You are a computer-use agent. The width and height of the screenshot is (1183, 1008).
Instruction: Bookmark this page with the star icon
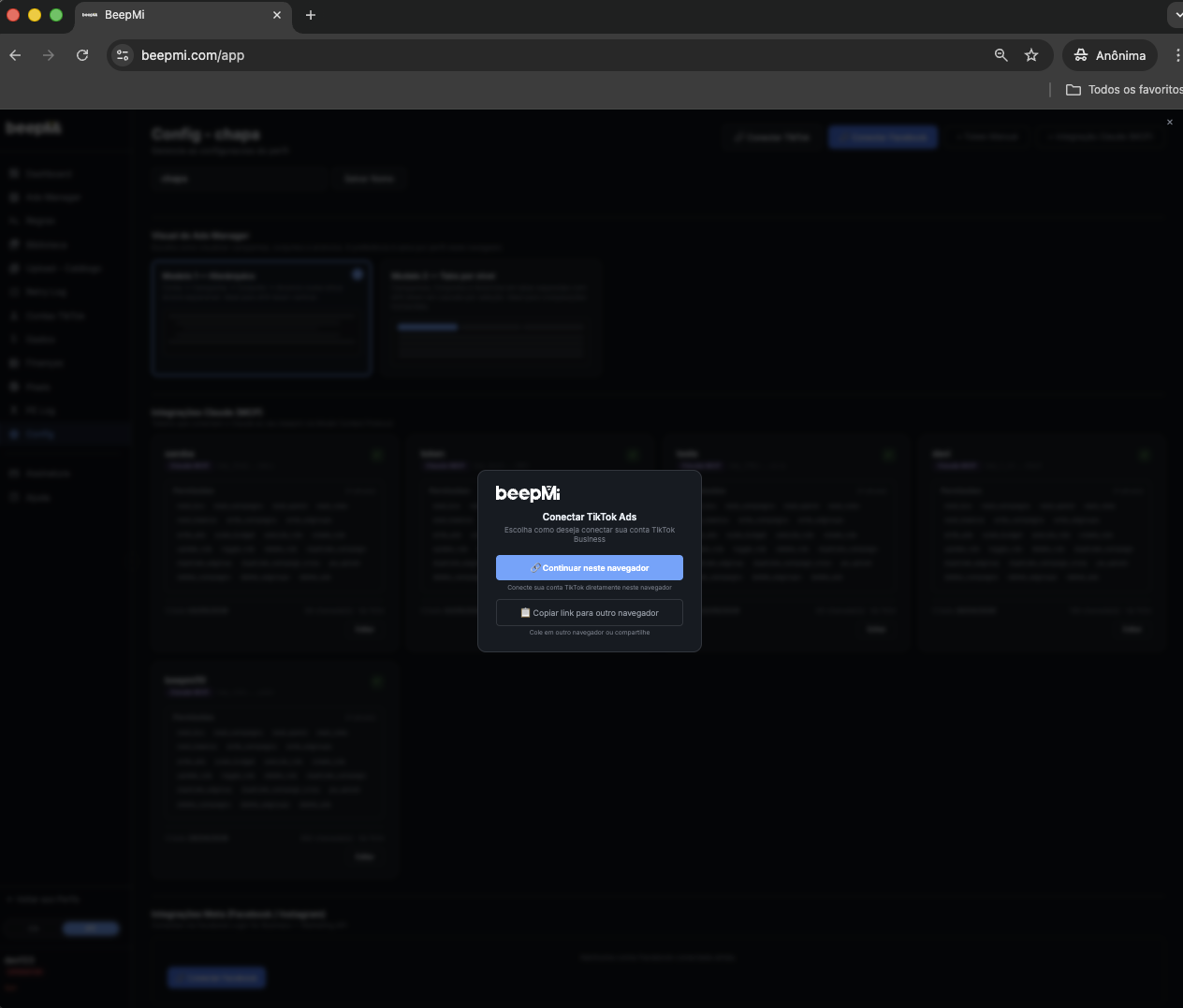[x=1031, y=55]
